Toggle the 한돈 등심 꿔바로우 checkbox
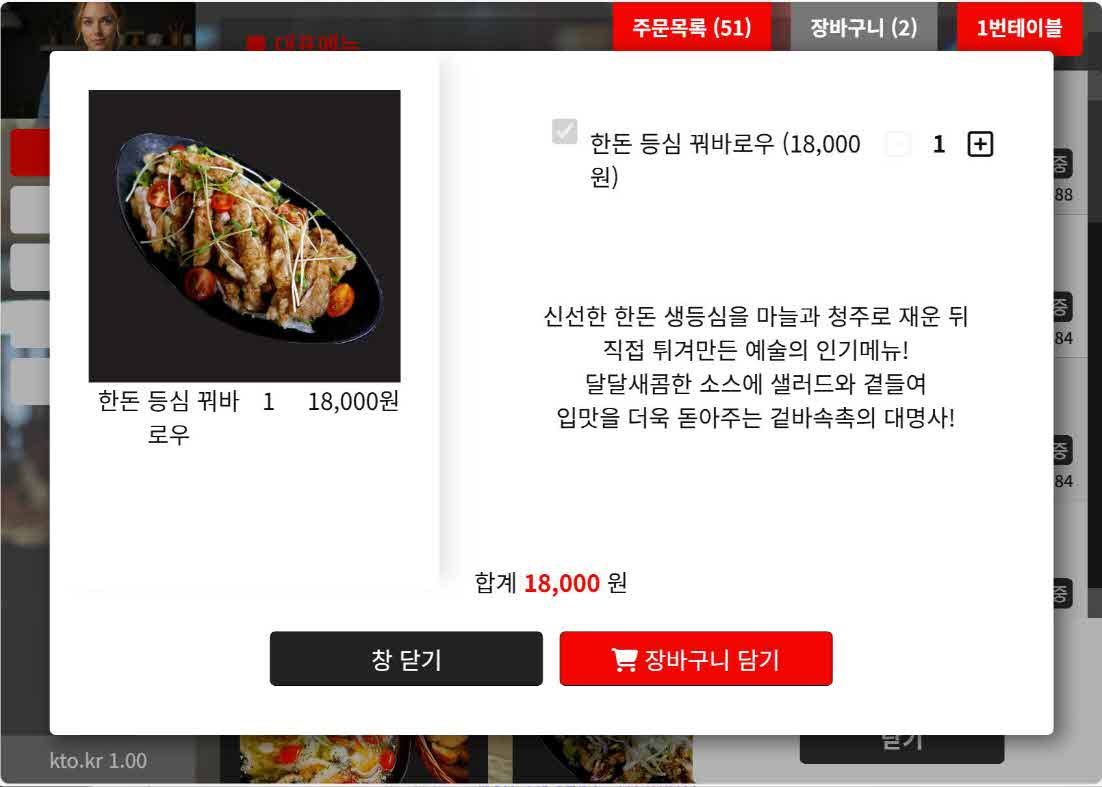The width and height of the screenshot is (1102, 787). point(564,131)
